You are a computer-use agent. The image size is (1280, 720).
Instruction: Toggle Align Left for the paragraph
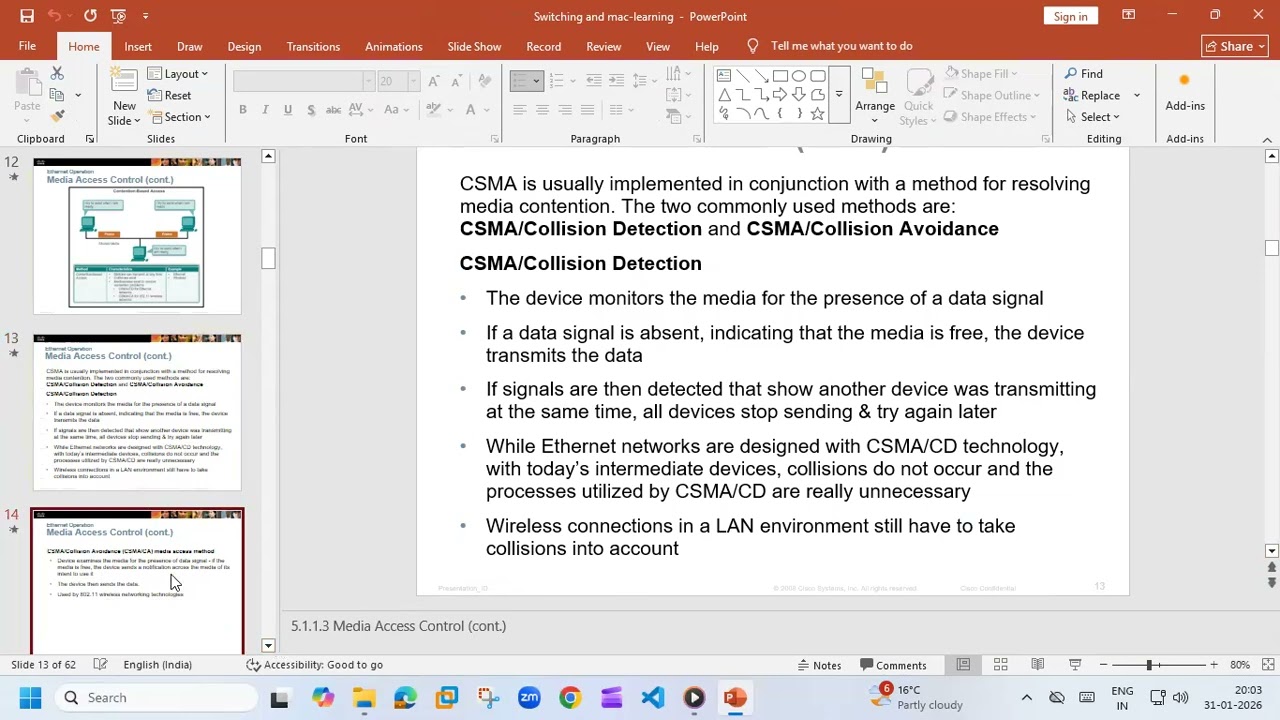[x=519, y=110]
